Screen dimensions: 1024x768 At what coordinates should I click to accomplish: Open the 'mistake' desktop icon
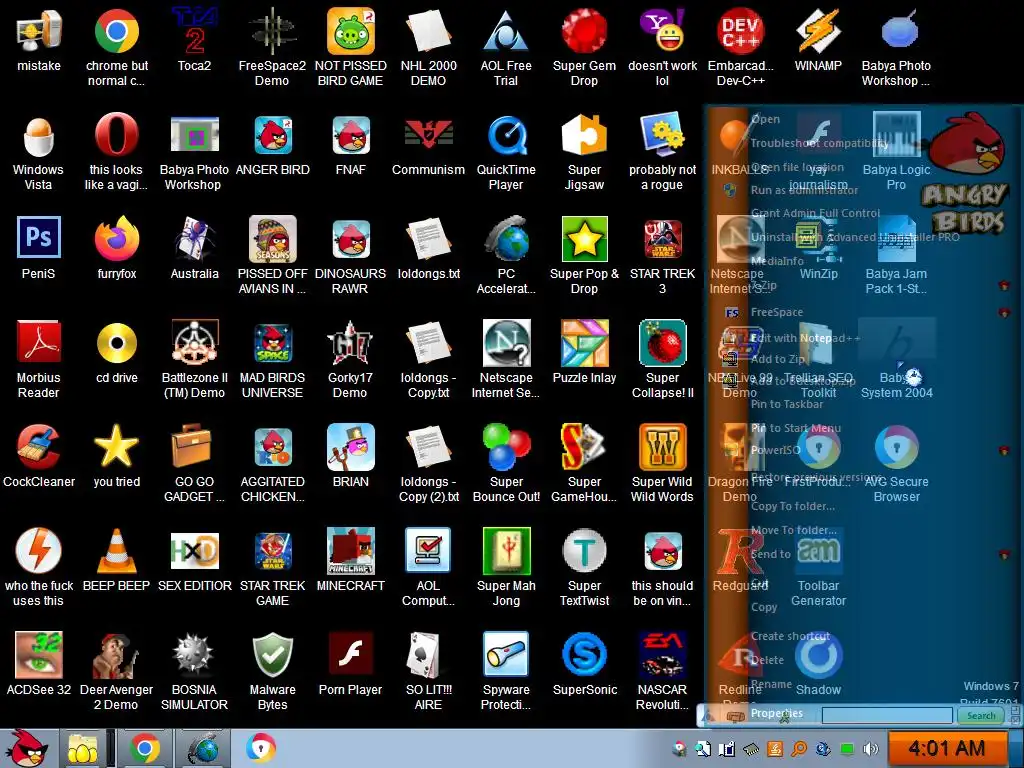click(39, 31)
